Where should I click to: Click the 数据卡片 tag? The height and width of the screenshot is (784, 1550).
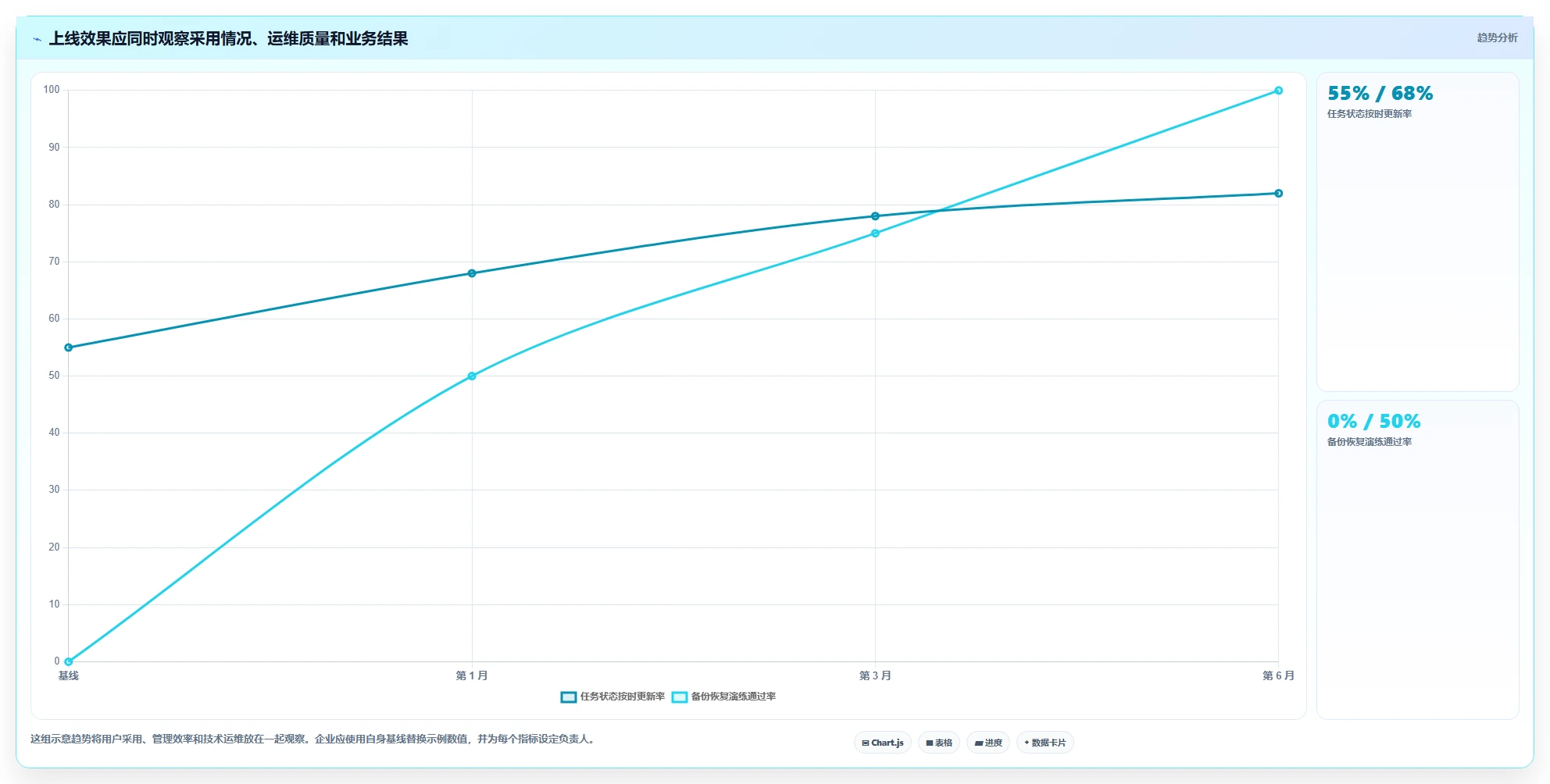tap(1045, 743)
